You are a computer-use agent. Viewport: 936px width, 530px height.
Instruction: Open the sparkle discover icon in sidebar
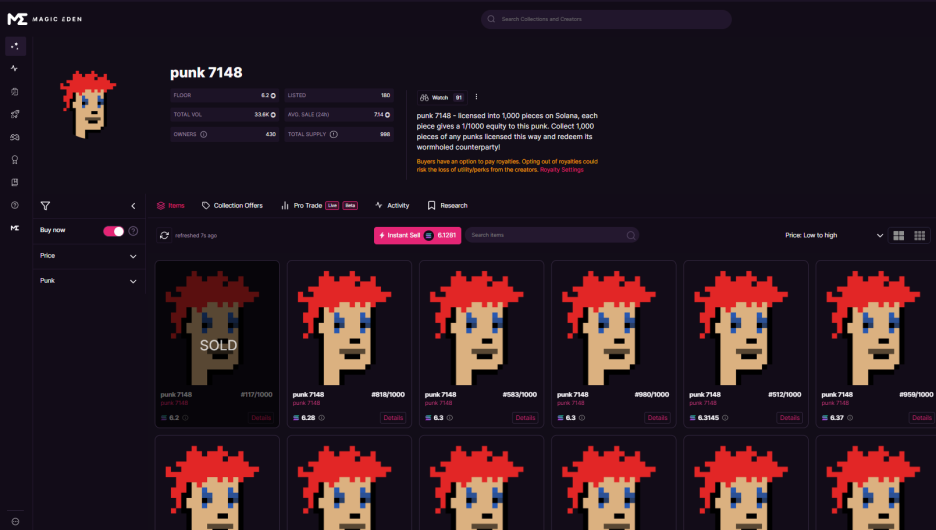coord(15,46)
